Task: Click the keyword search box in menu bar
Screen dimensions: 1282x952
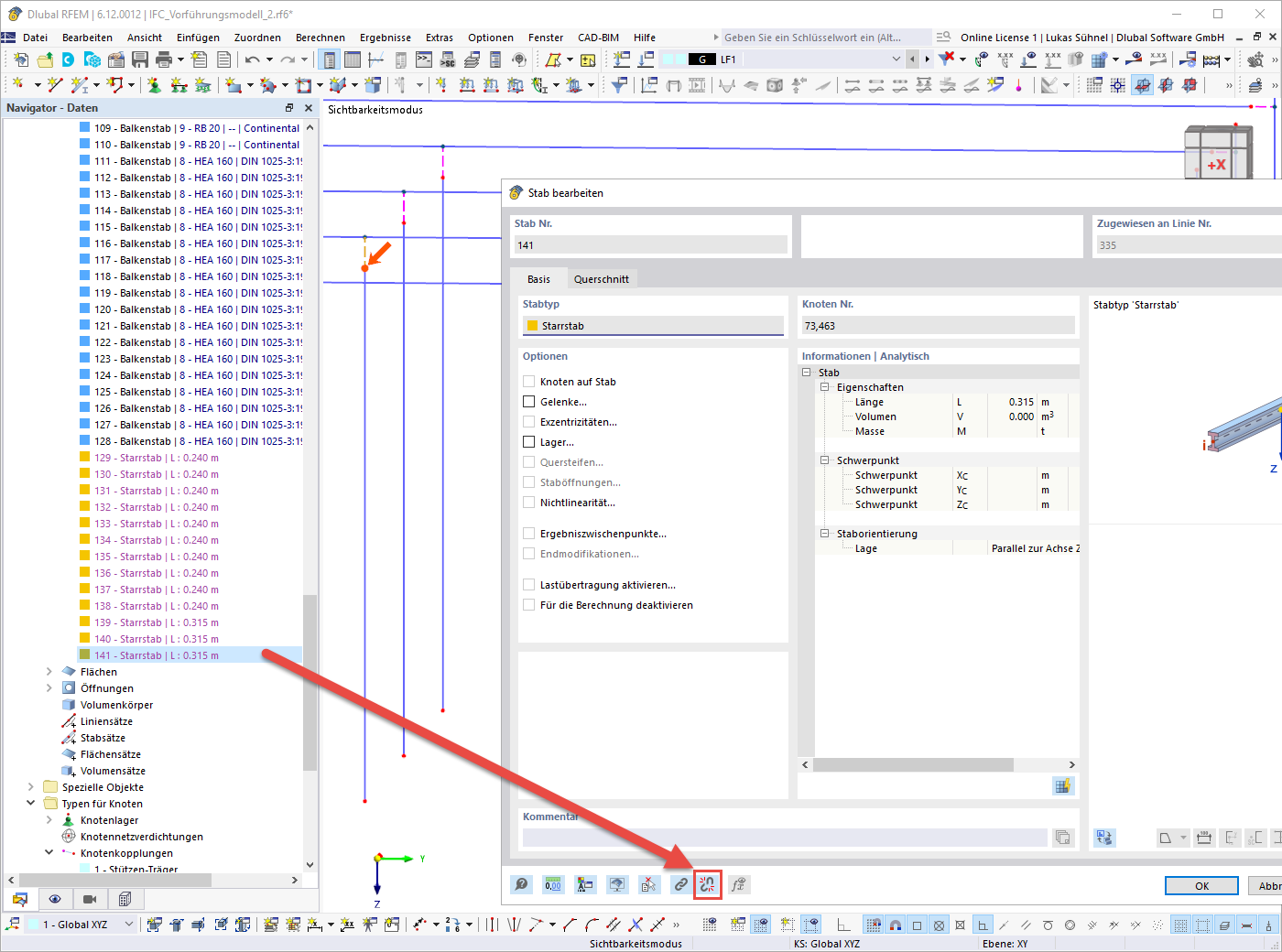Action: [825, 38]
